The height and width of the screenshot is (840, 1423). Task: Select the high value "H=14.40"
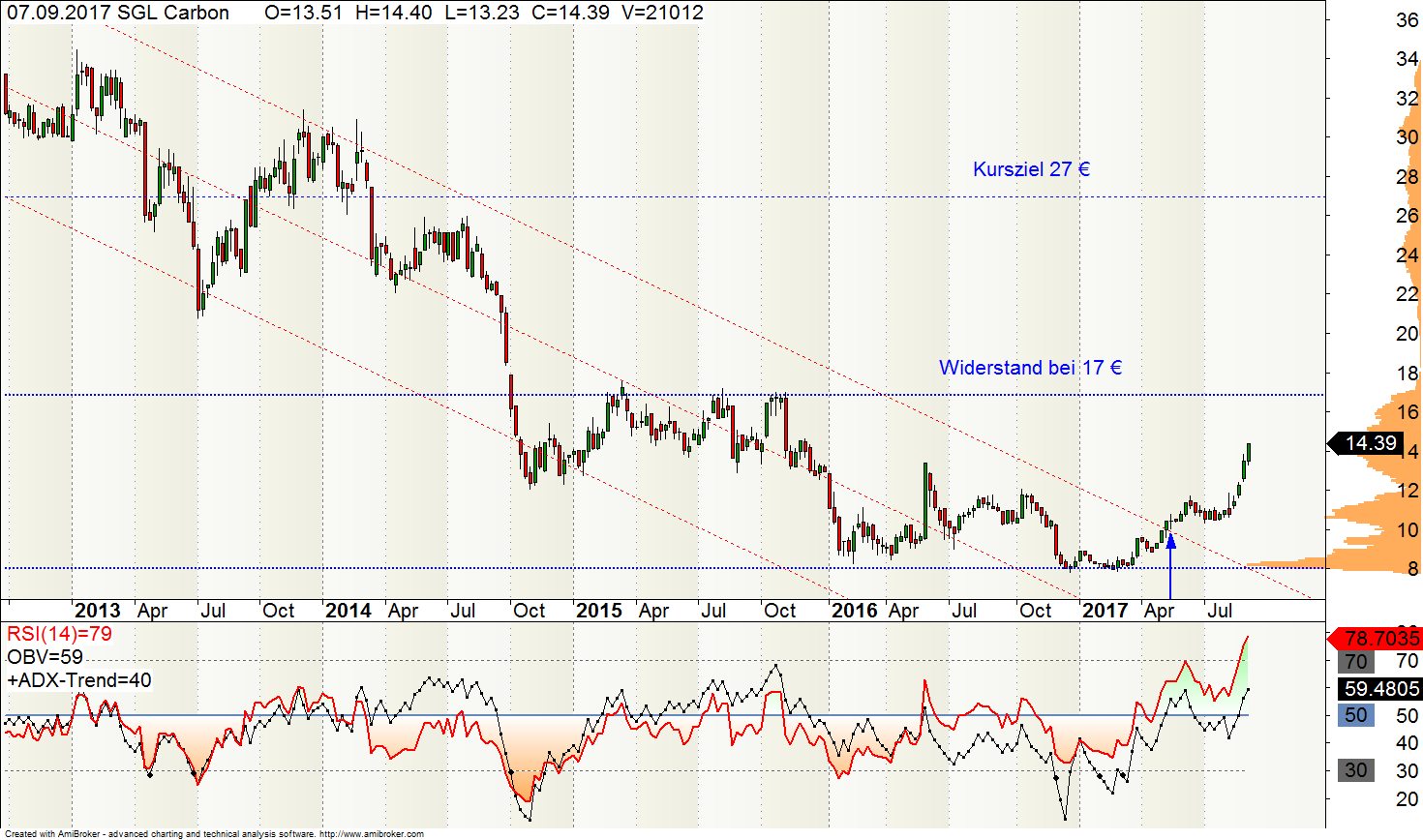tap(394, 13)
